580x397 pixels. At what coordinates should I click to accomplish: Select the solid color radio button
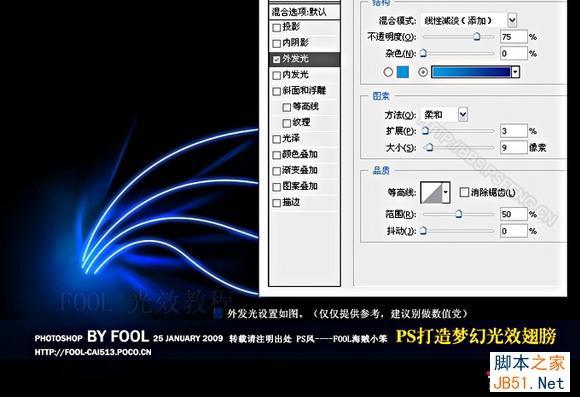coord(388,72)
